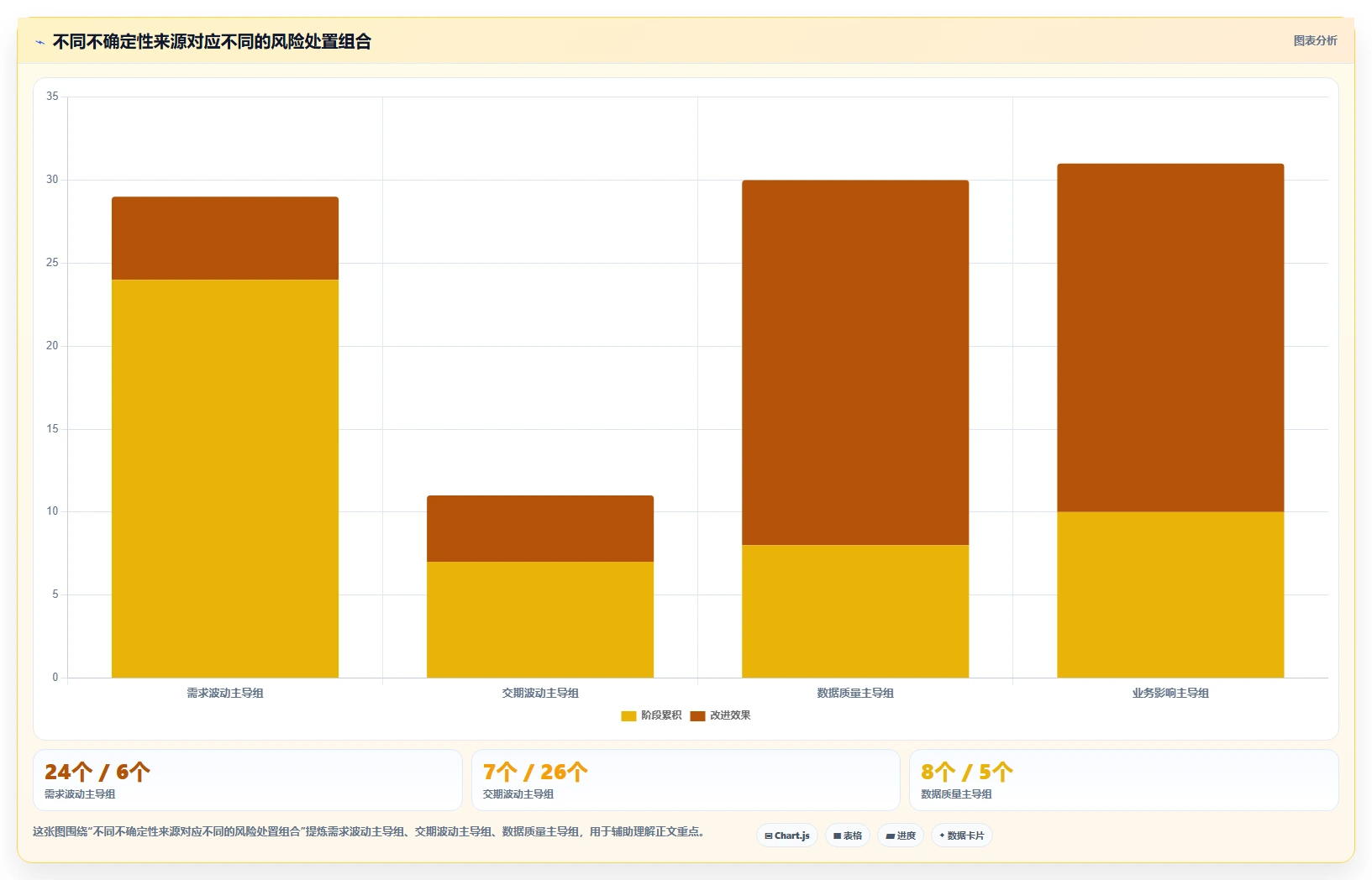Toggle the 改进效果 legend swatch
This screenshot has height=880, width=1372.
pyautogui.click(x=697, y=716)
